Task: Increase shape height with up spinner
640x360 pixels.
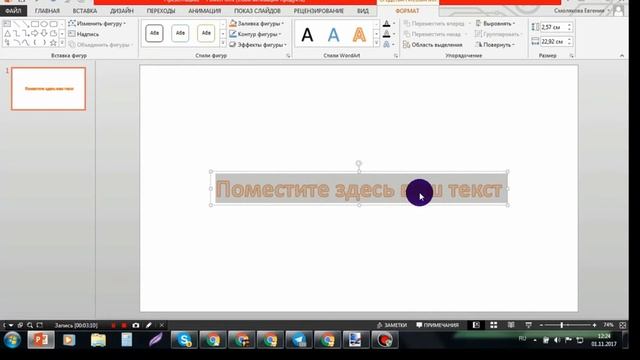Action: pos(569,25)
